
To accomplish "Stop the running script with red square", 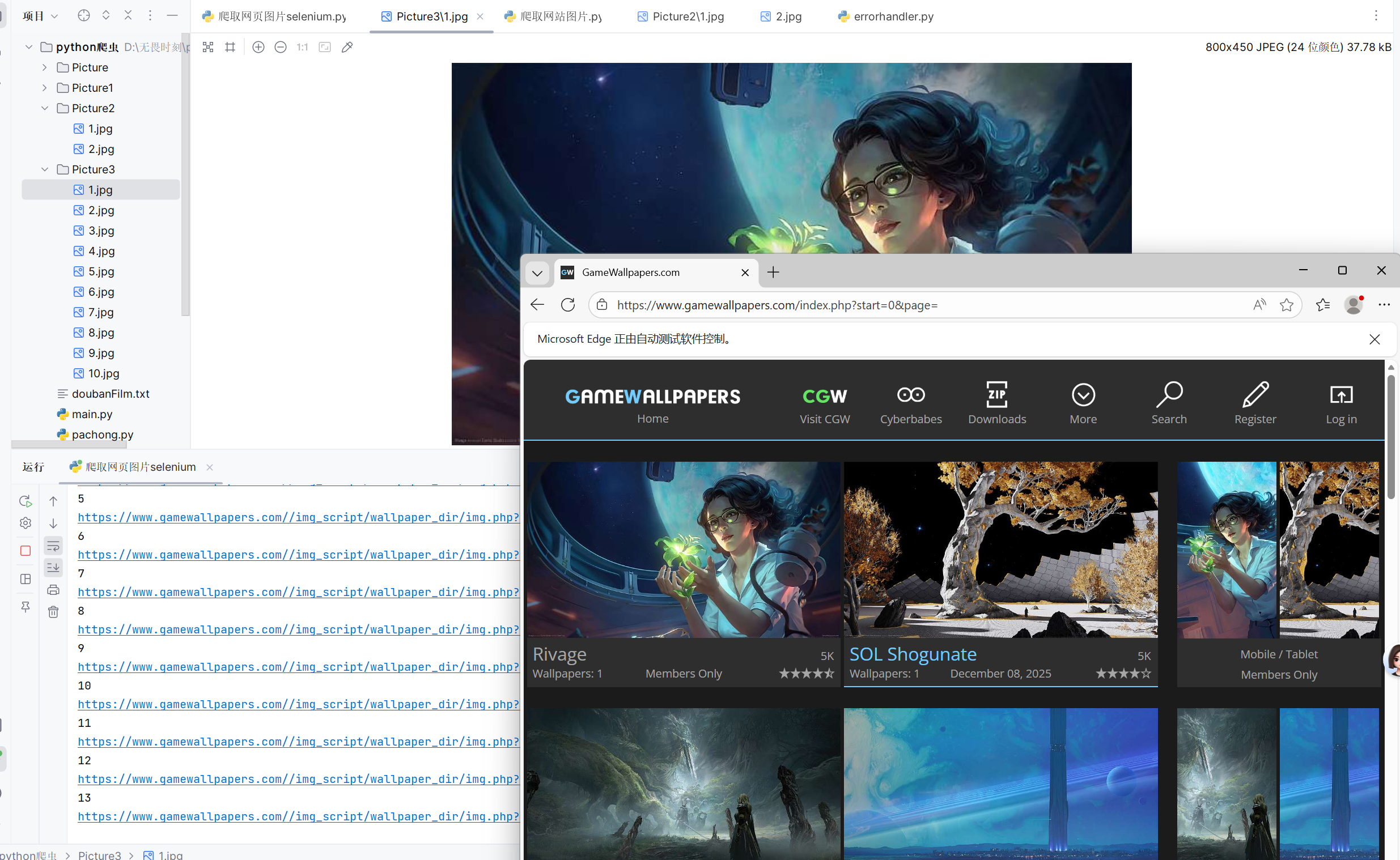I will click(x=25, y=551).
